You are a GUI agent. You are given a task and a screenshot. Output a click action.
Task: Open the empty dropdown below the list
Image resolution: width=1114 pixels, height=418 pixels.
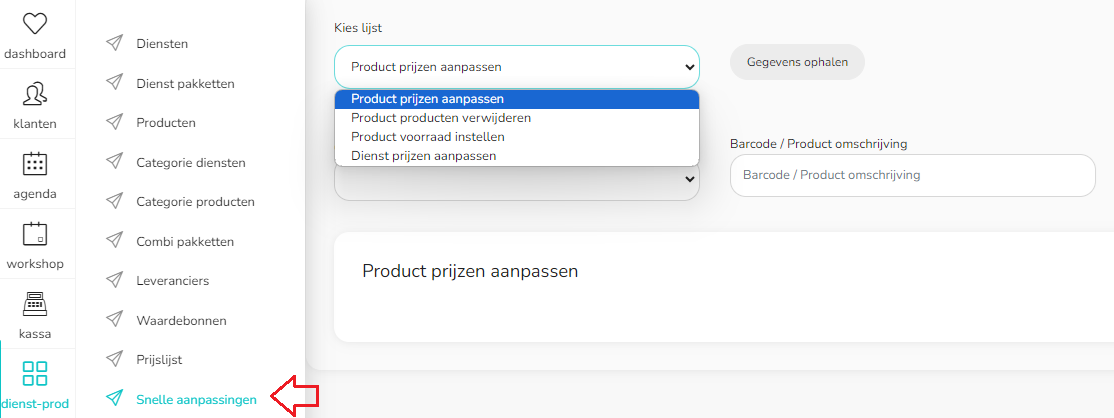(517, 183)
